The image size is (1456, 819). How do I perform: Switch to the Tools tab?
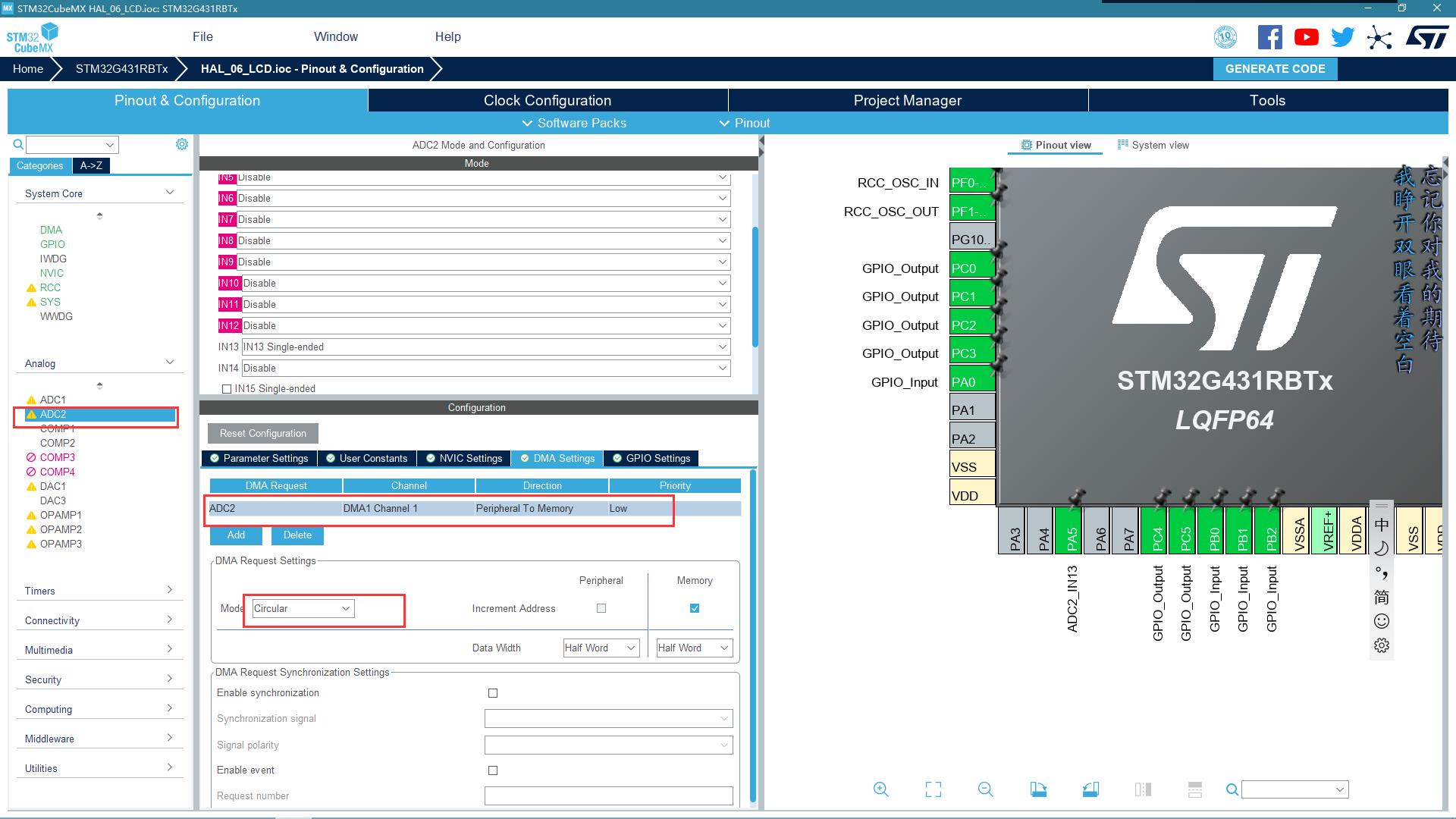click(x=1268, y=100)
